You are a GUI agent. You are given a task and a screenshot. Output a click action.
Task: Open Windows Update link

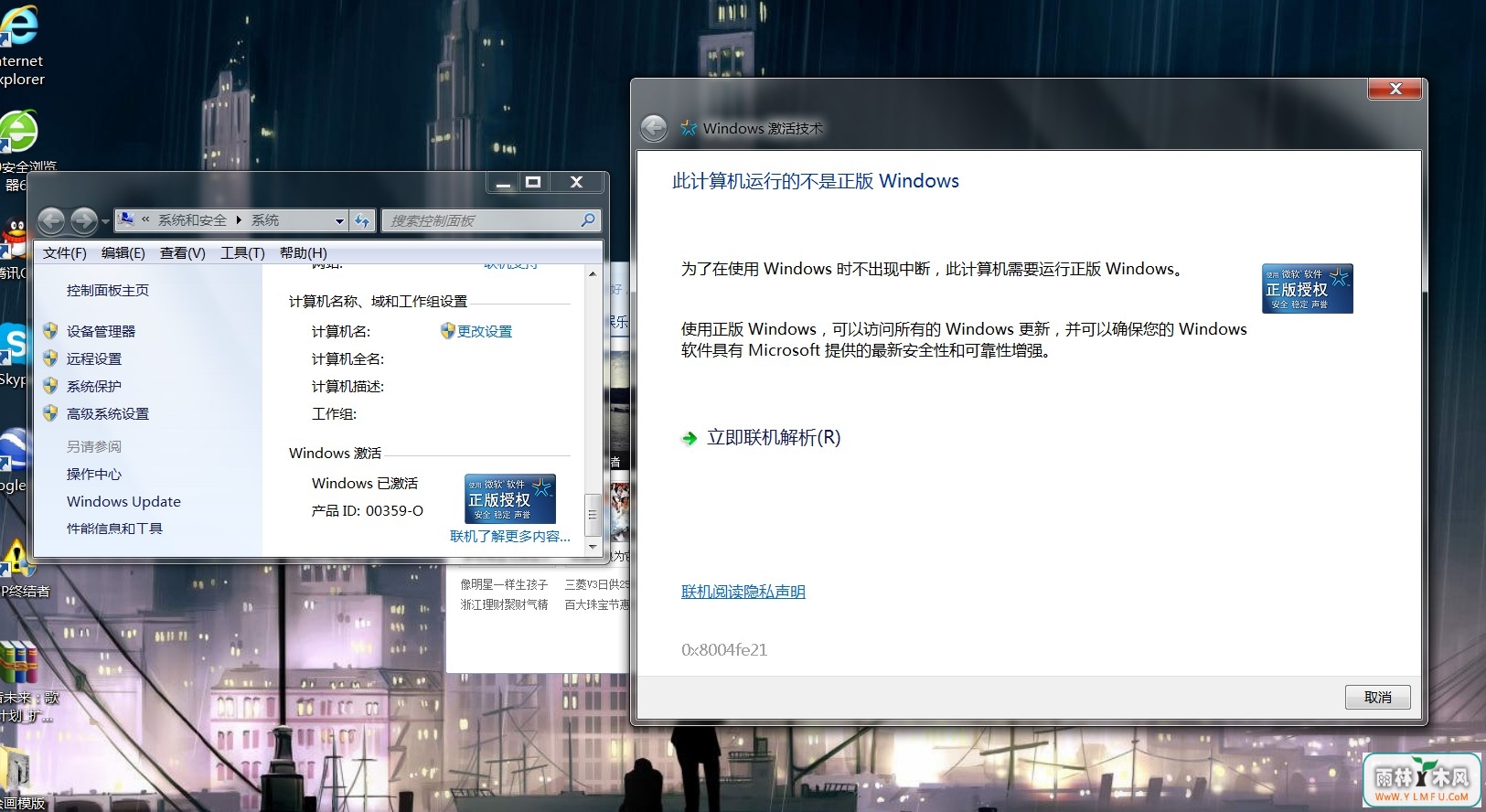click(123, 501)
